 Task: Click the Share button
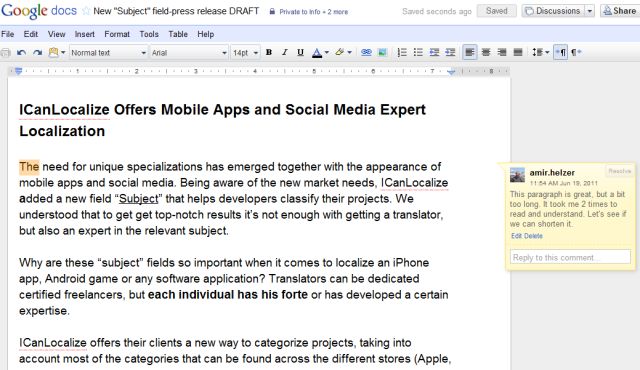pyautogui.click(x=620, y=11)
